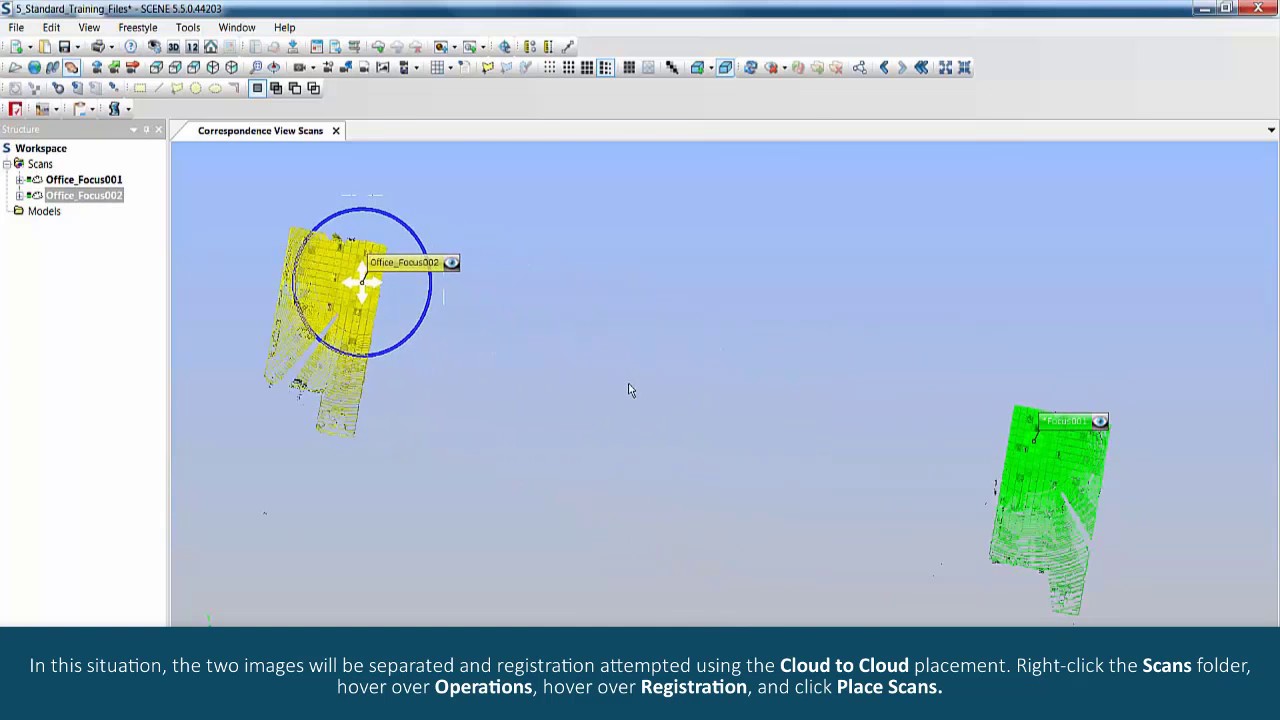This screenshot has height=720, width=1280.
Task: Open the Edit menu
Action: 51,28
